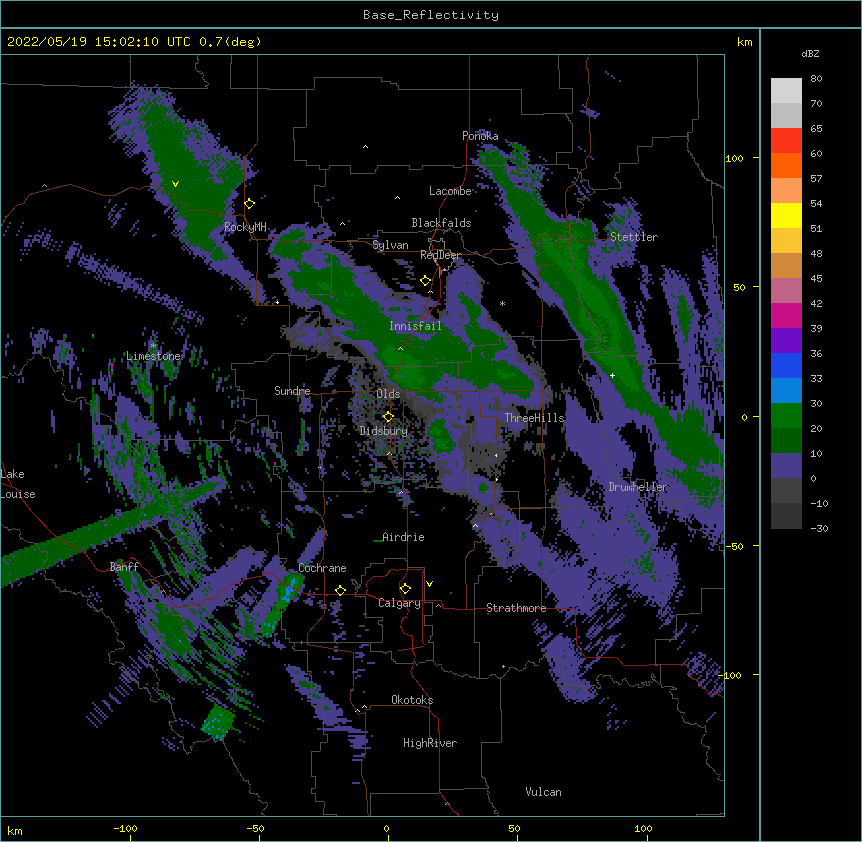Click the -50 km tick on bottom axis
The image size is (862, 842).
pos(255,828)
